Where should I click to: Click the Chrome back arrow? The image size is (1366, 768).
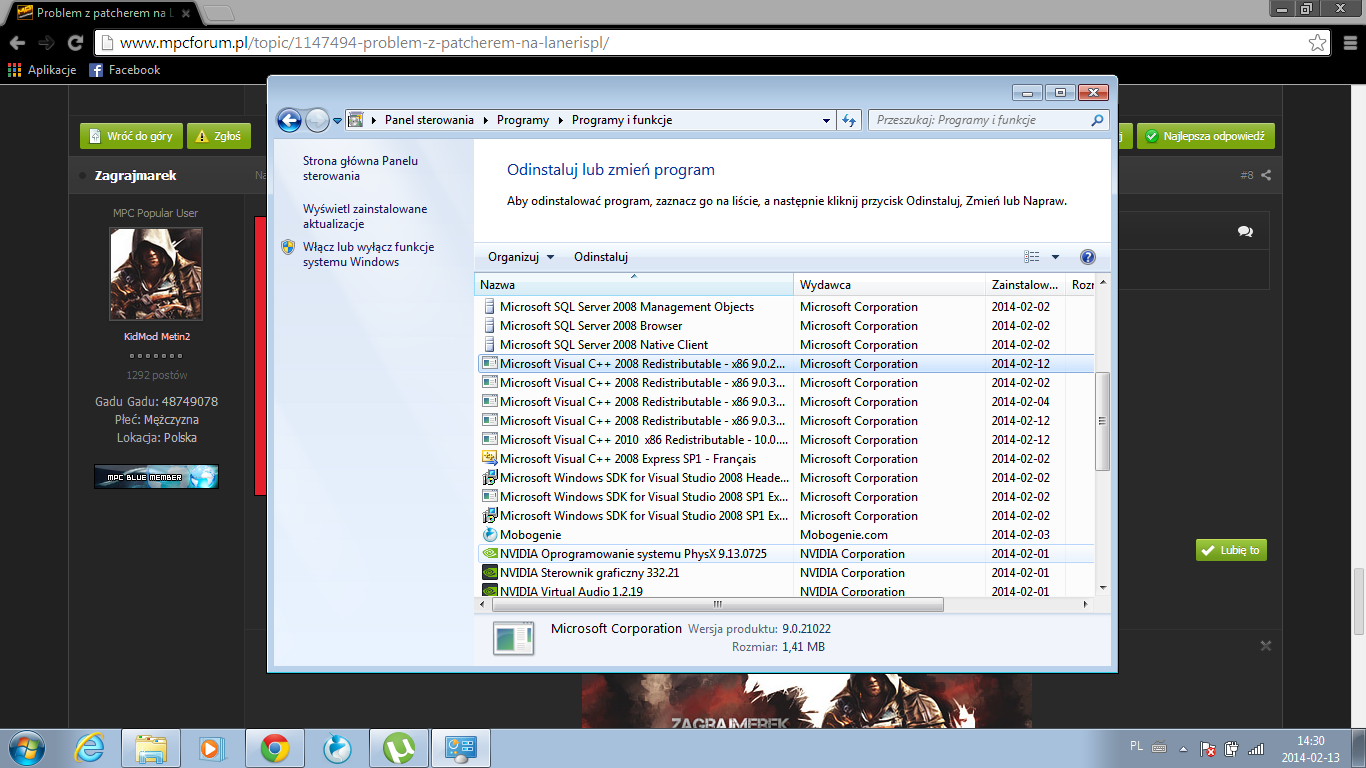click(17, 43)
